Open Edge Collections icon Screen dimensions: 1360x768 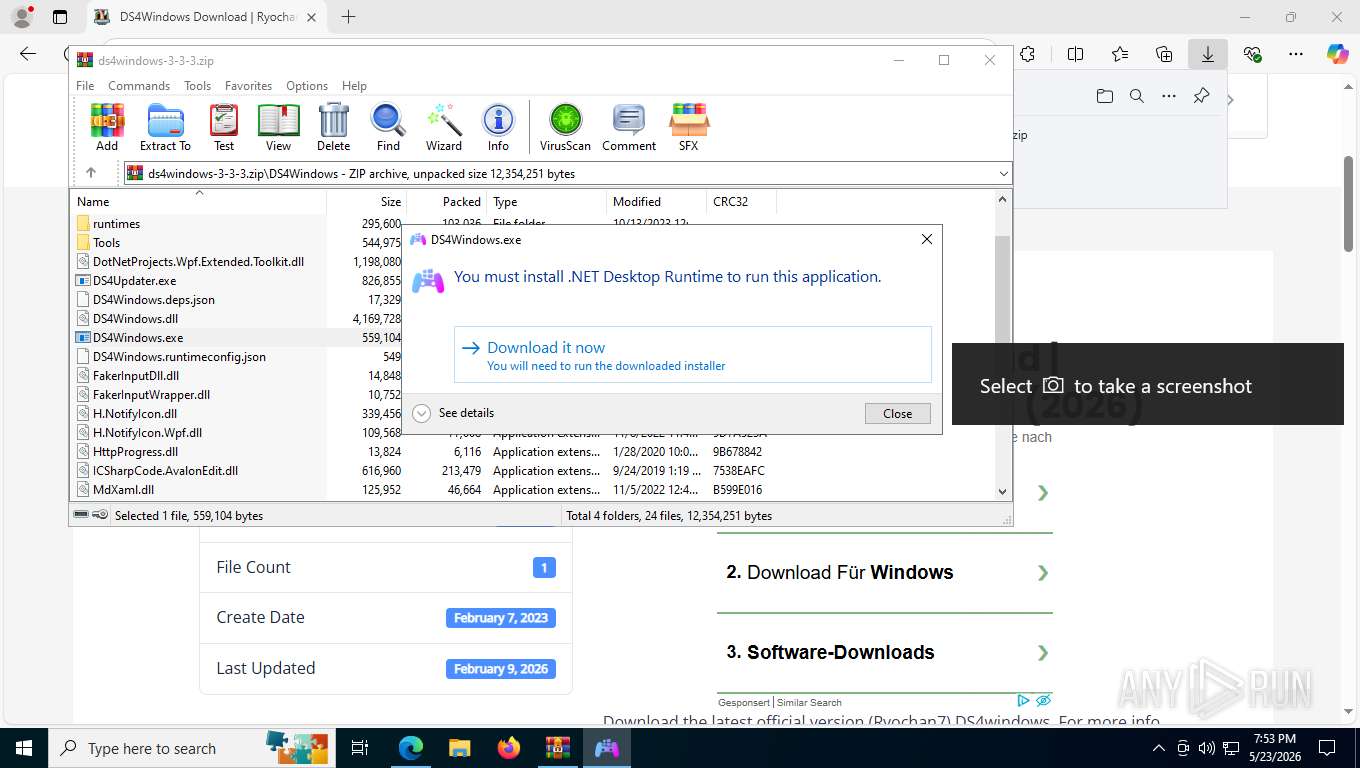[x=1164, y=54]
